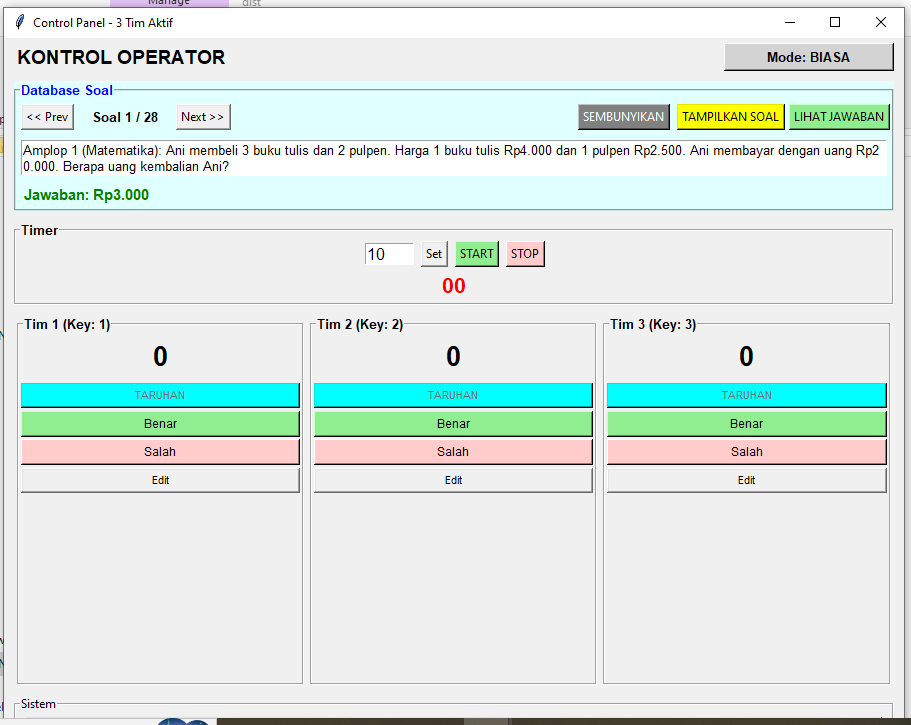Image resolution: width=911 pixels, height=725 pixels.
Task: Toggle the Mode: BIASA button
Action: pyautogui.click(x=808, y=57)
